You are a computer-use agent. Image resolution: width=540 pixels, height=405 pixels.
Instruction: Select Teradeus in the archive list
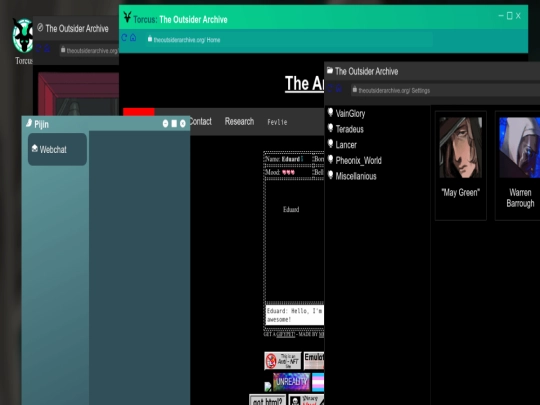[350, 129]
